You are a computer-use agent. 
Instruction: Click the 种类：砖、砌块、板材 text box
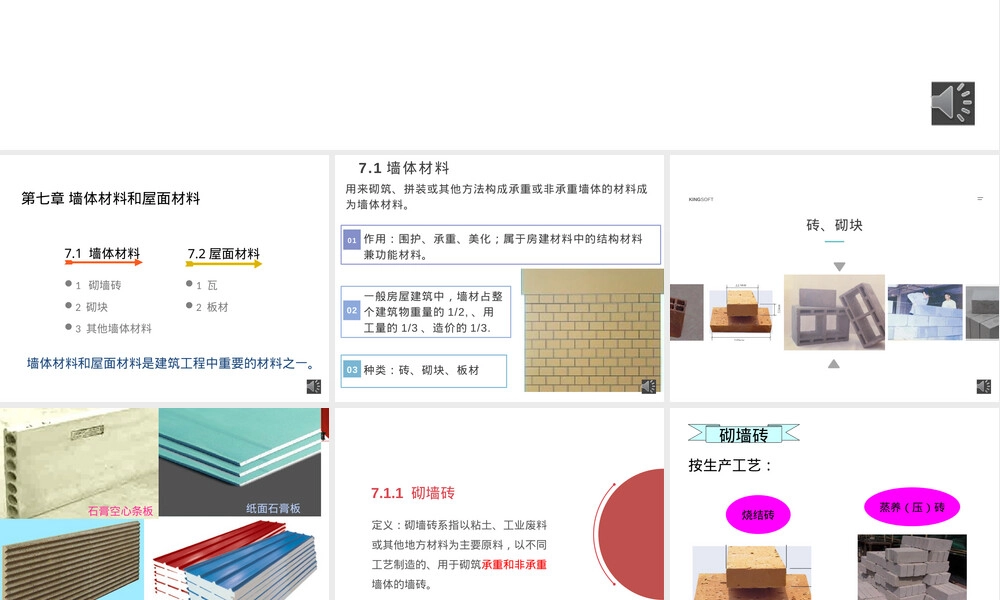424,370
